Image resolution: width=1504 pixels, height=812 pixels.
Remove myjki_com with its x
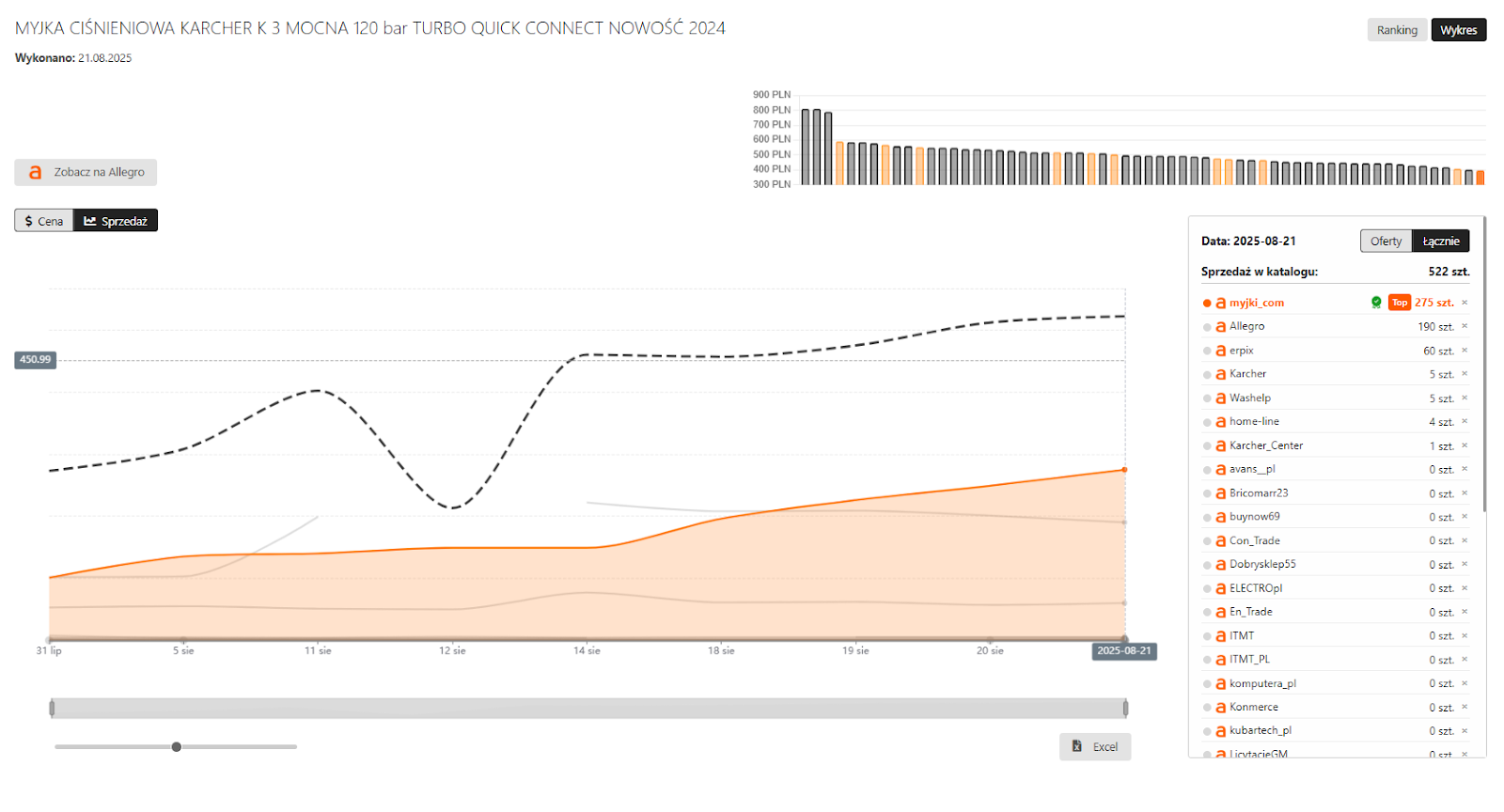pos(1465,303)
